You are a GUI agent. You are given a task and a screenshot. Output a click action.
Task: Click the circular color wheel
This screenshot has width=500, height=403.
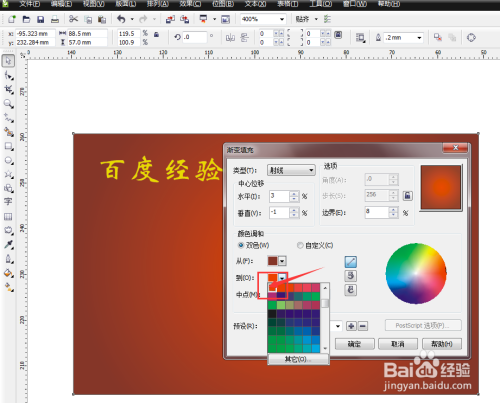[416, 273]
